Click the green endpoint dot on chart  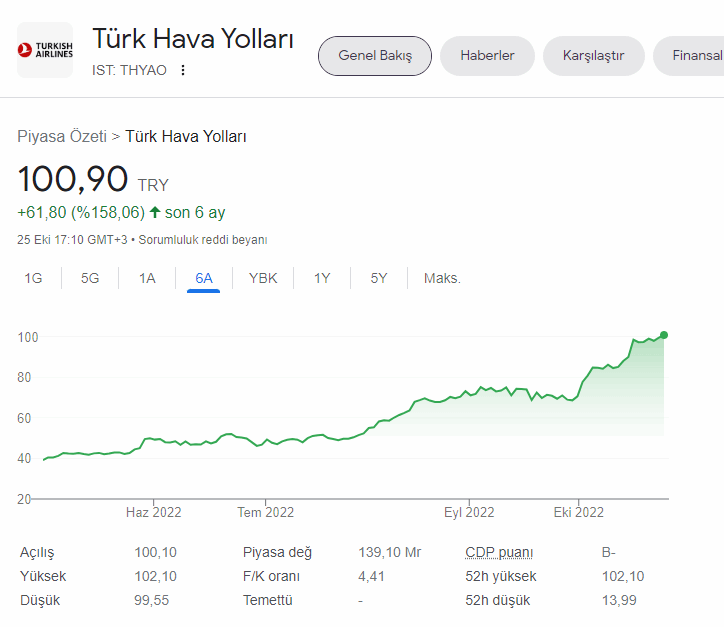664,335
